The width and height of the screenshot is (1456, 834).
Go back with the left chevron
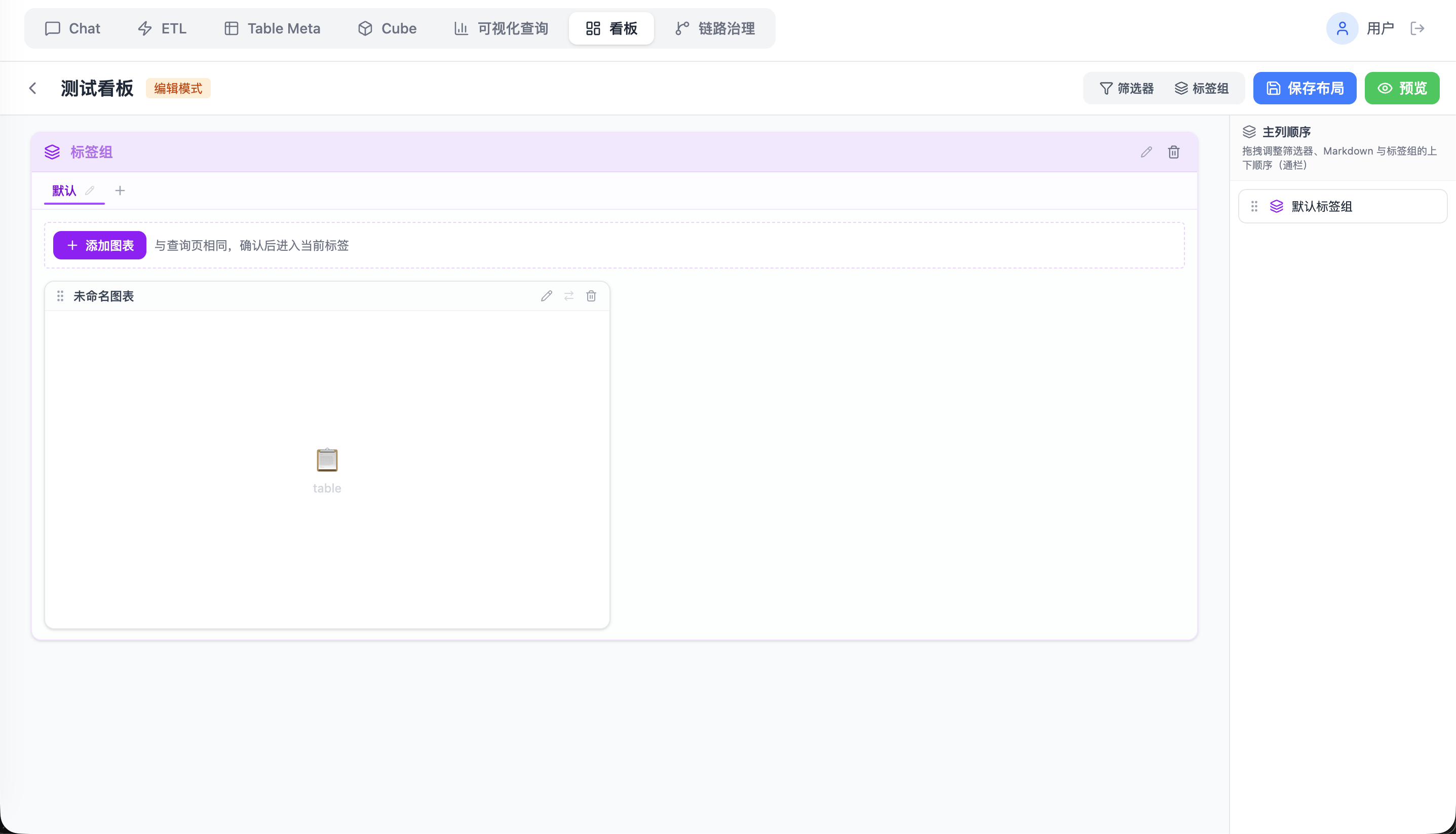tap(32, 88)
